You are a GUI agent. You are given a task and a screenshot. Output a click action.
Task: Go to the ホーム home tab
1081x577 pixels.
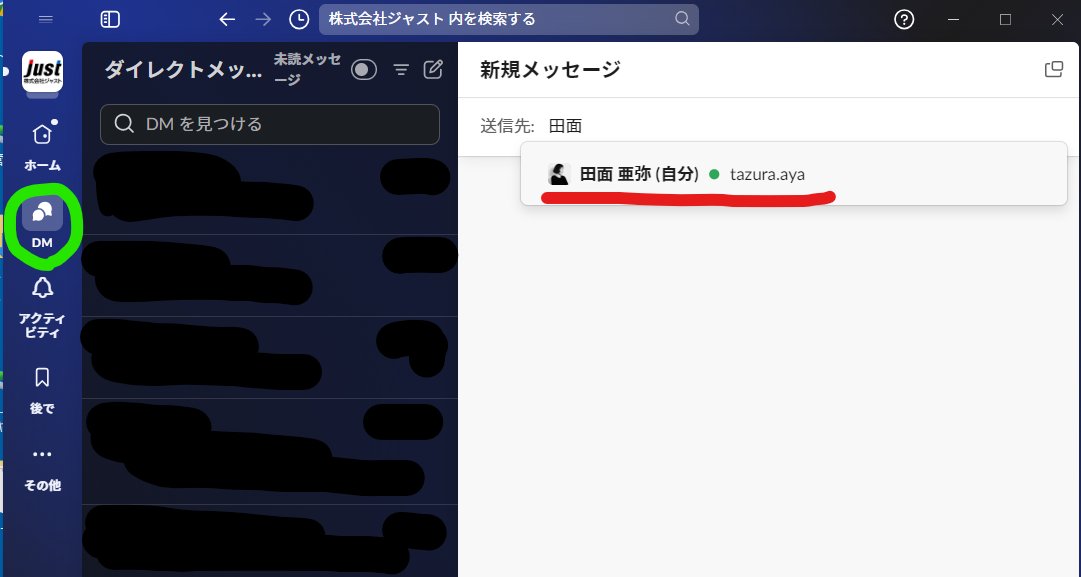tap(42, 145)
